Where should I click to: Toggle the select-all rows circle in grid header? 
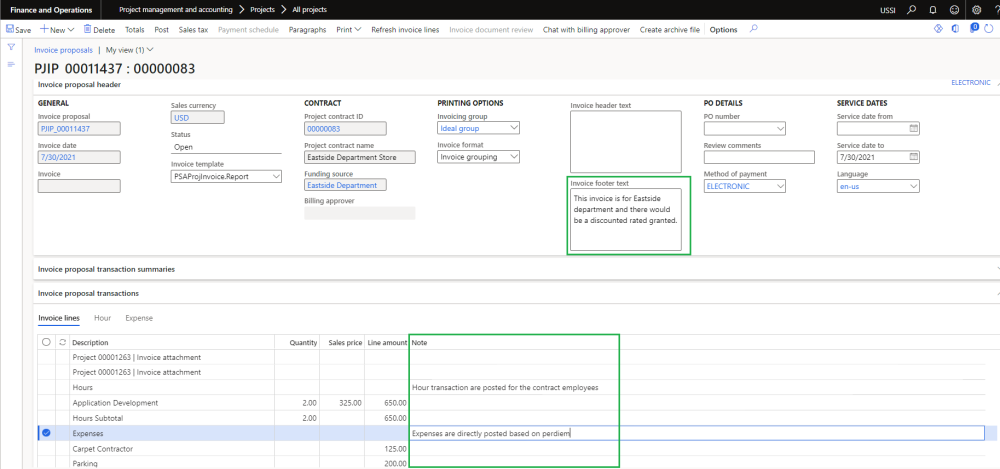(45, 342)
